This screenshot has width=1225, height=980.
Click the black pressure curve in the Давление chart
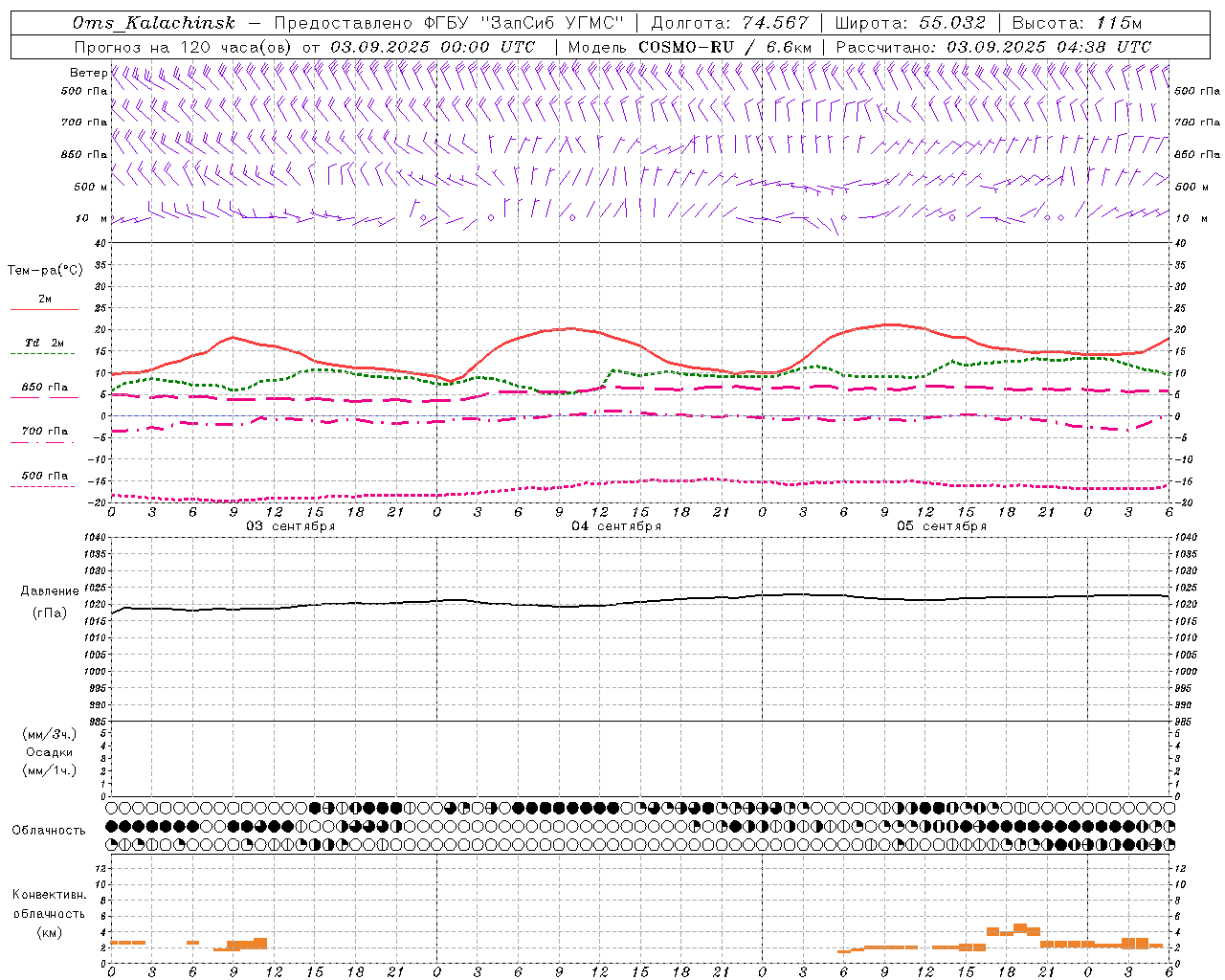pos(641,602)
